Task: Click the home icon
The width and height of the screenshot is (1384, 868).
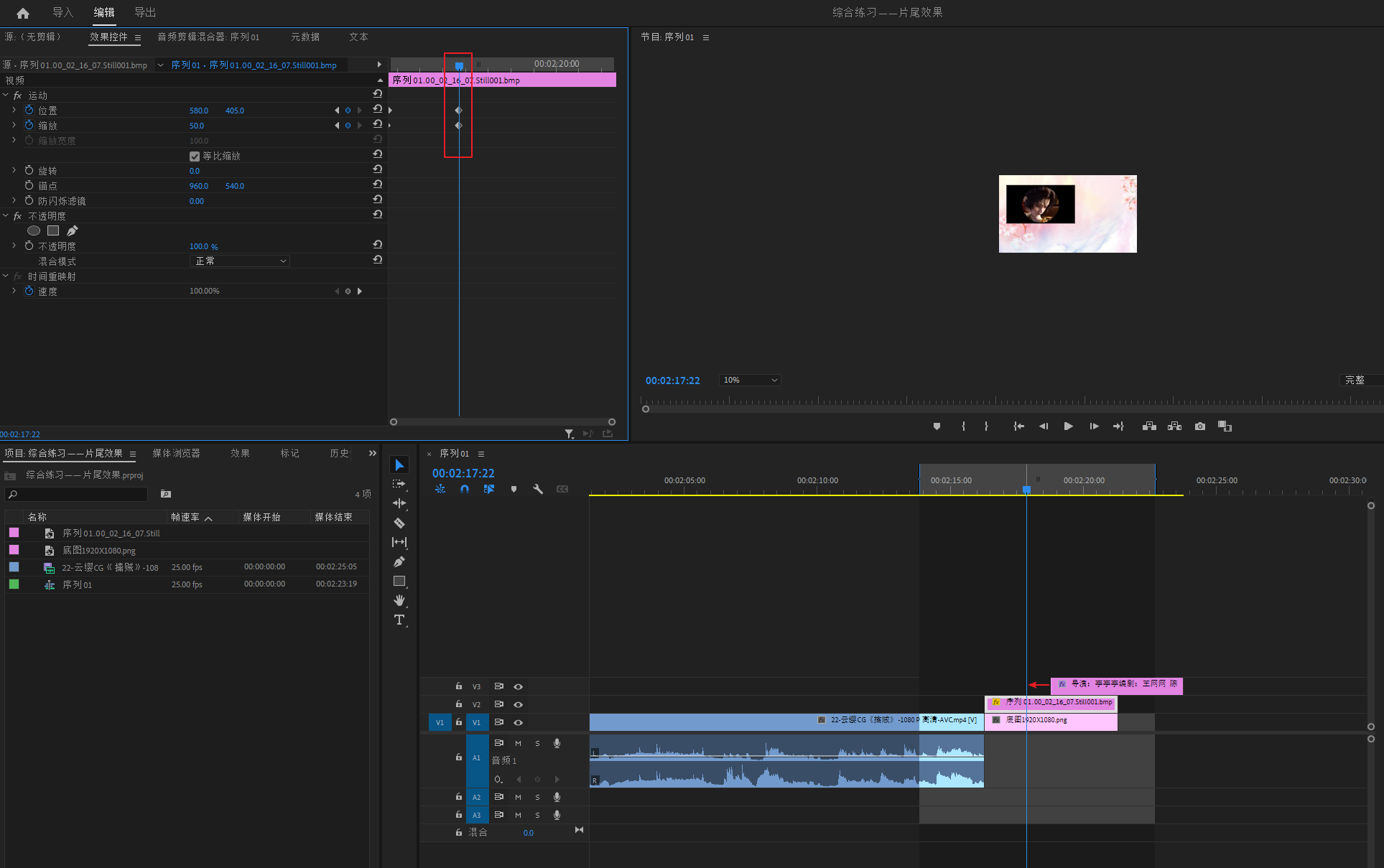Action: (23, 13)
